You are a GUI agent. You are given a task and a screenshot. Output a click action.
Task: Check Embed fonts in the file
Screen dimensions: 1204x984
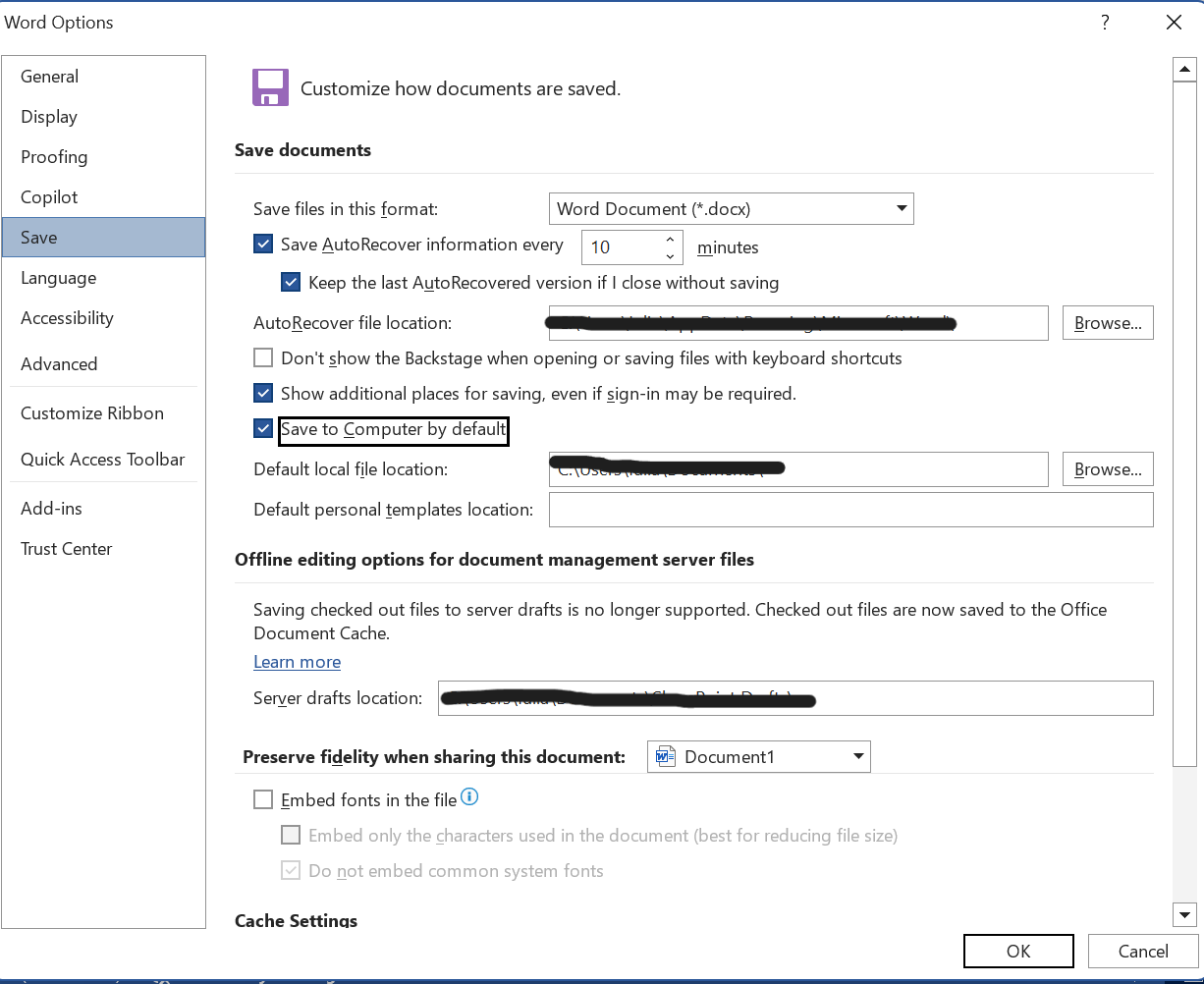tap(263, 800)
